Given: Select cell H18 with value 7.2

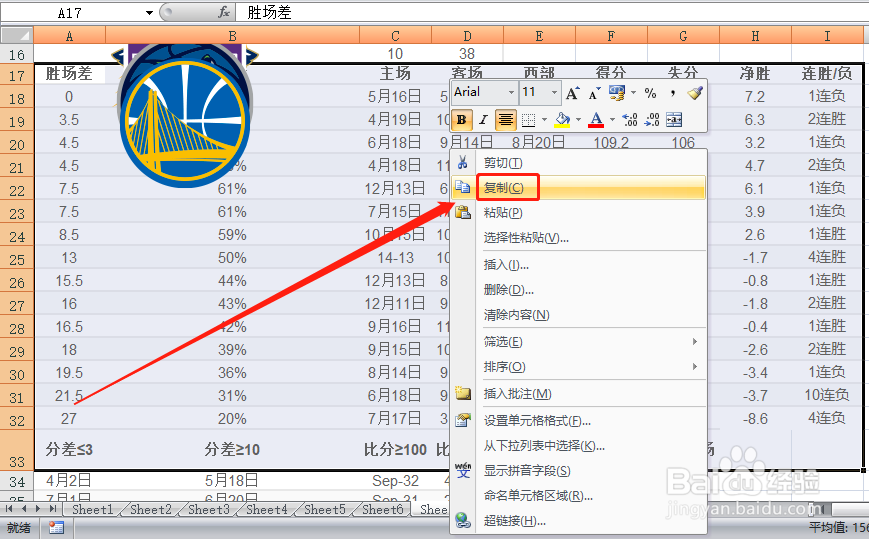Looking at the screenshot, I should point(755,96).
